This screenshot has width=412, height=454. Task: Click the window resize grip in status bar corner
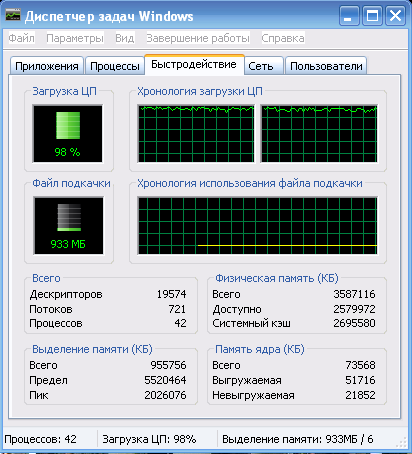[x=401, y=442]
